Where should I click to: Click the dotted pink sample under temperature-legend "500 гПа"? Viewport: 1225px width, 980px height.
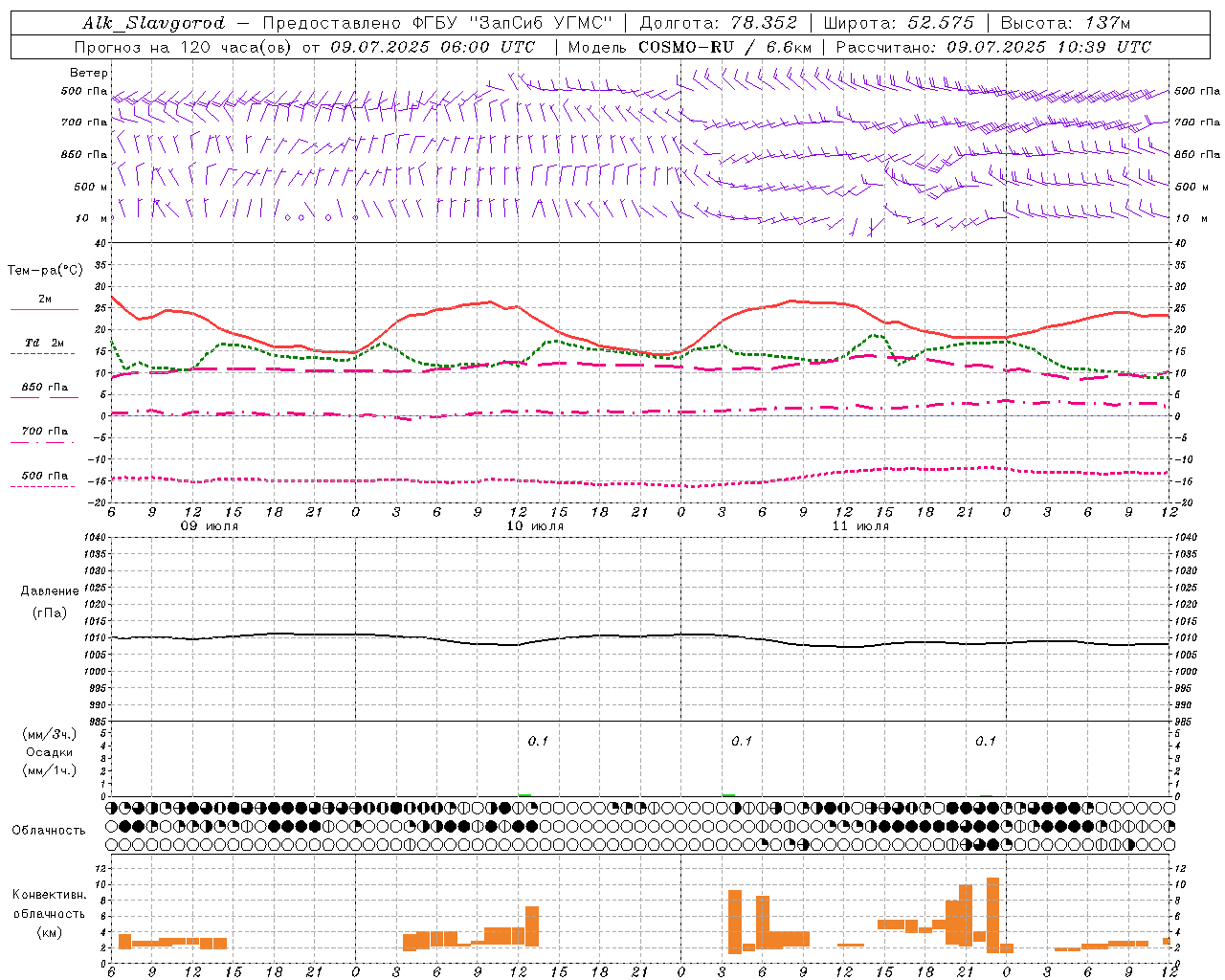[x=42, y=487]
